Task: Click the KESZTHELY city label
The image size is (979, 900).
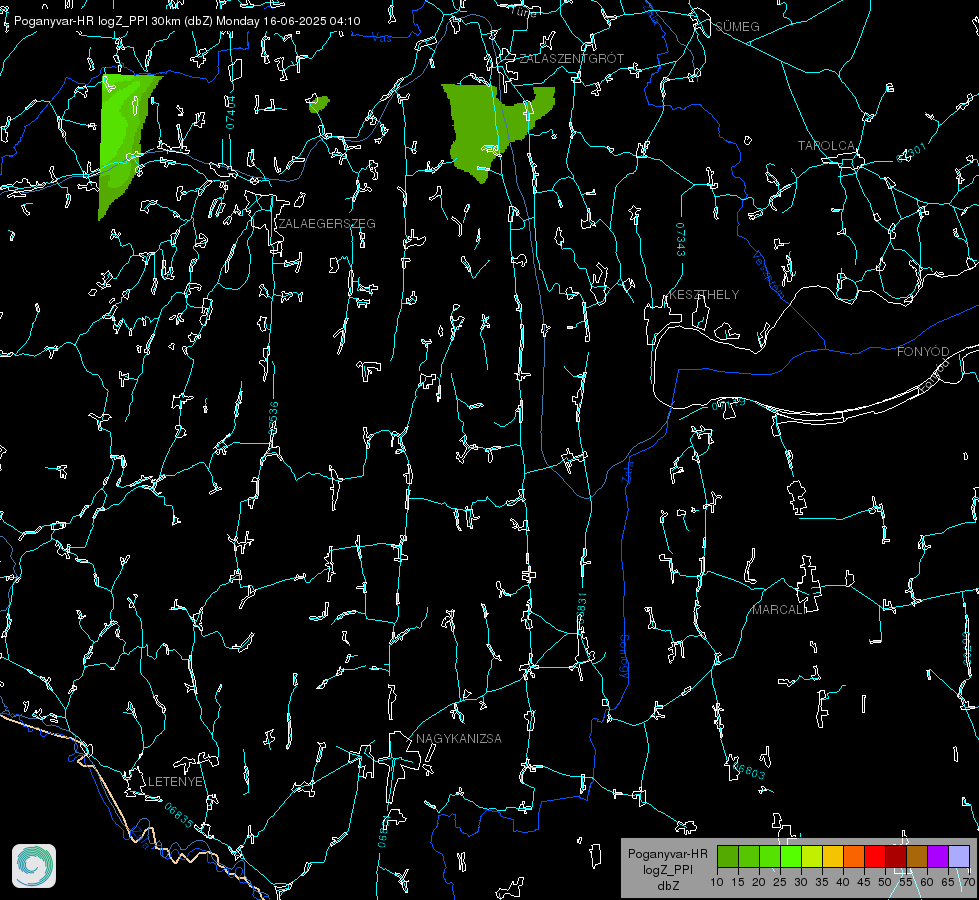Action: pyautogui.click(x=704, y=294)
